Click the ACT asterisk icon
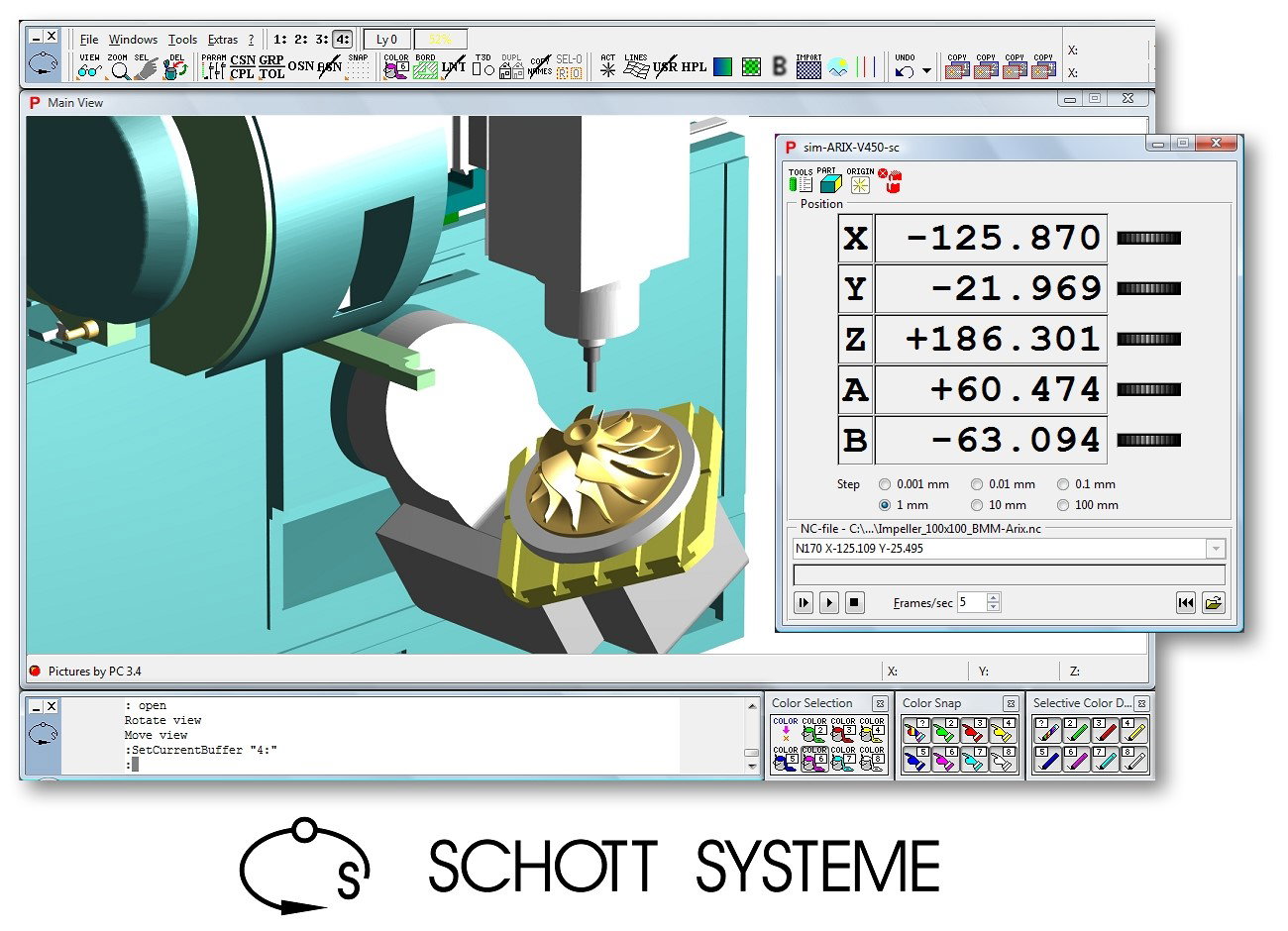Screen dimensions: 1288x931 pyautogui.click(x=607, y=67)
